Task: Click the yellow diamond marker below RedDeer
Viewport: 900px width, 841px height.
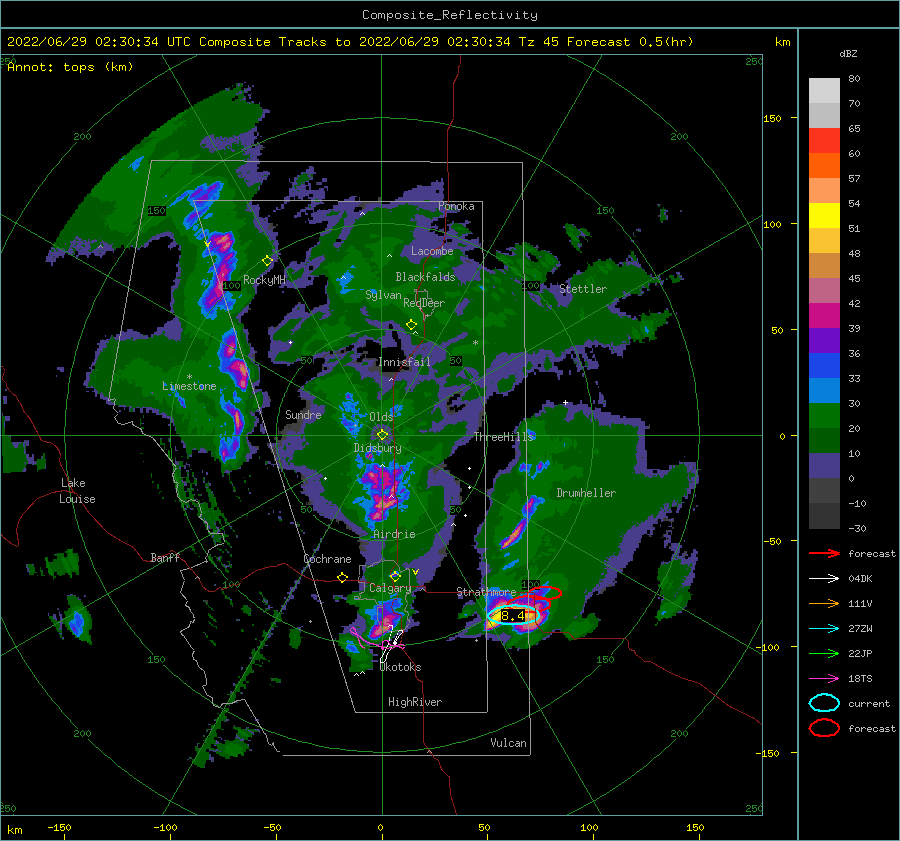Action: coord(411,325)
